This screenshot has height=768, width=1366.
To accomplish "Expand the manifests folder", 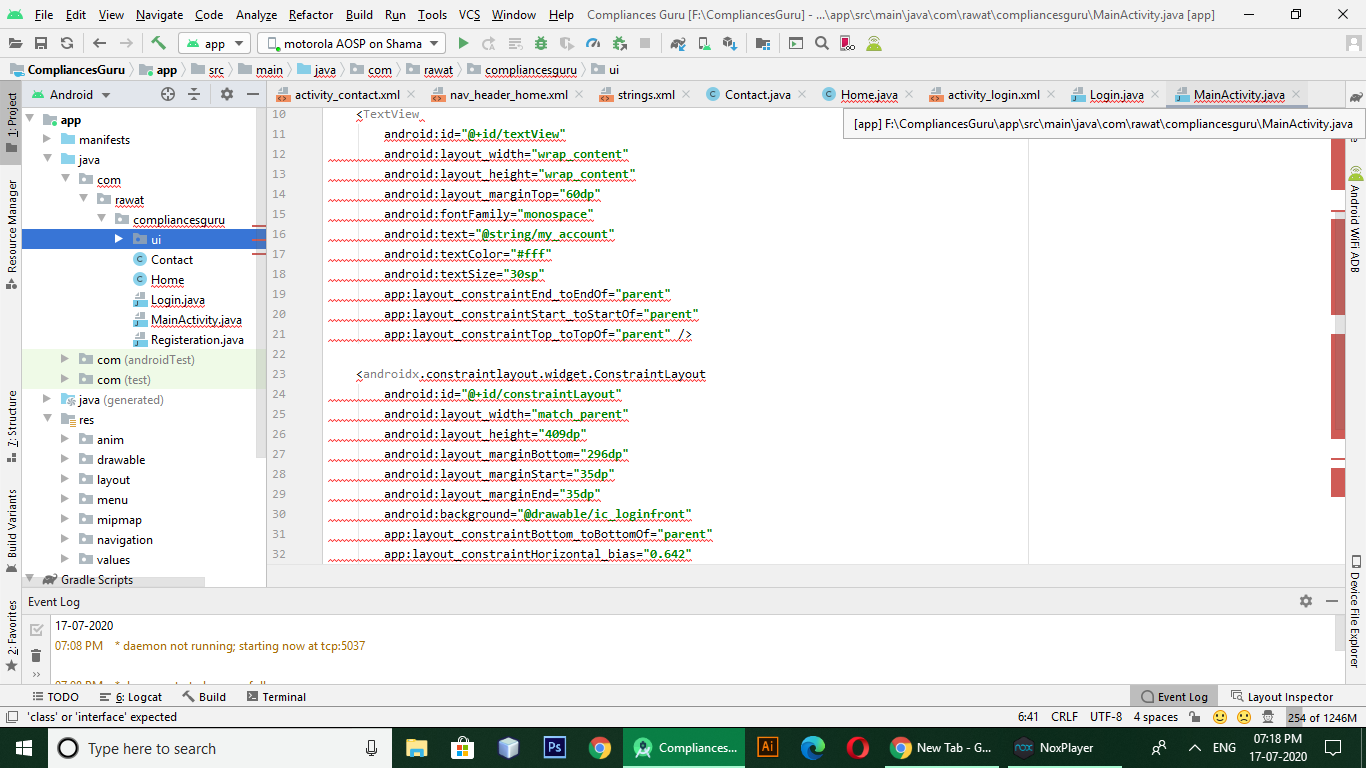I will [x=47, y=139].
